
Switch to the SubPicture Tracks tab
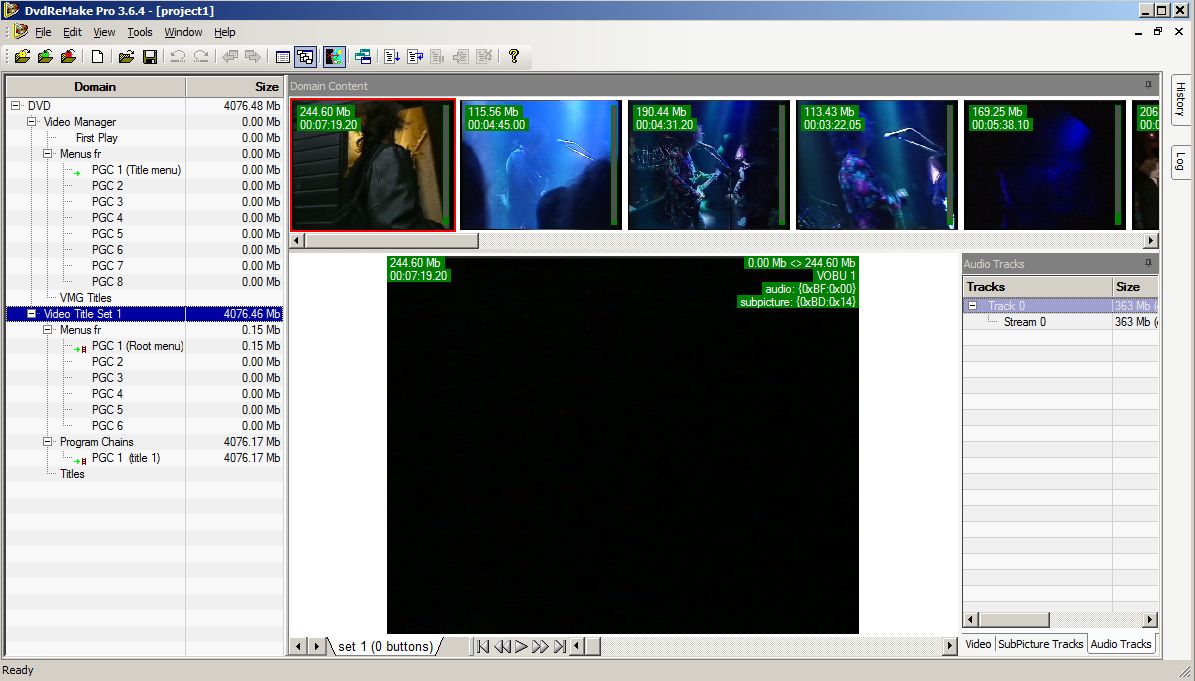[1040, 644]
